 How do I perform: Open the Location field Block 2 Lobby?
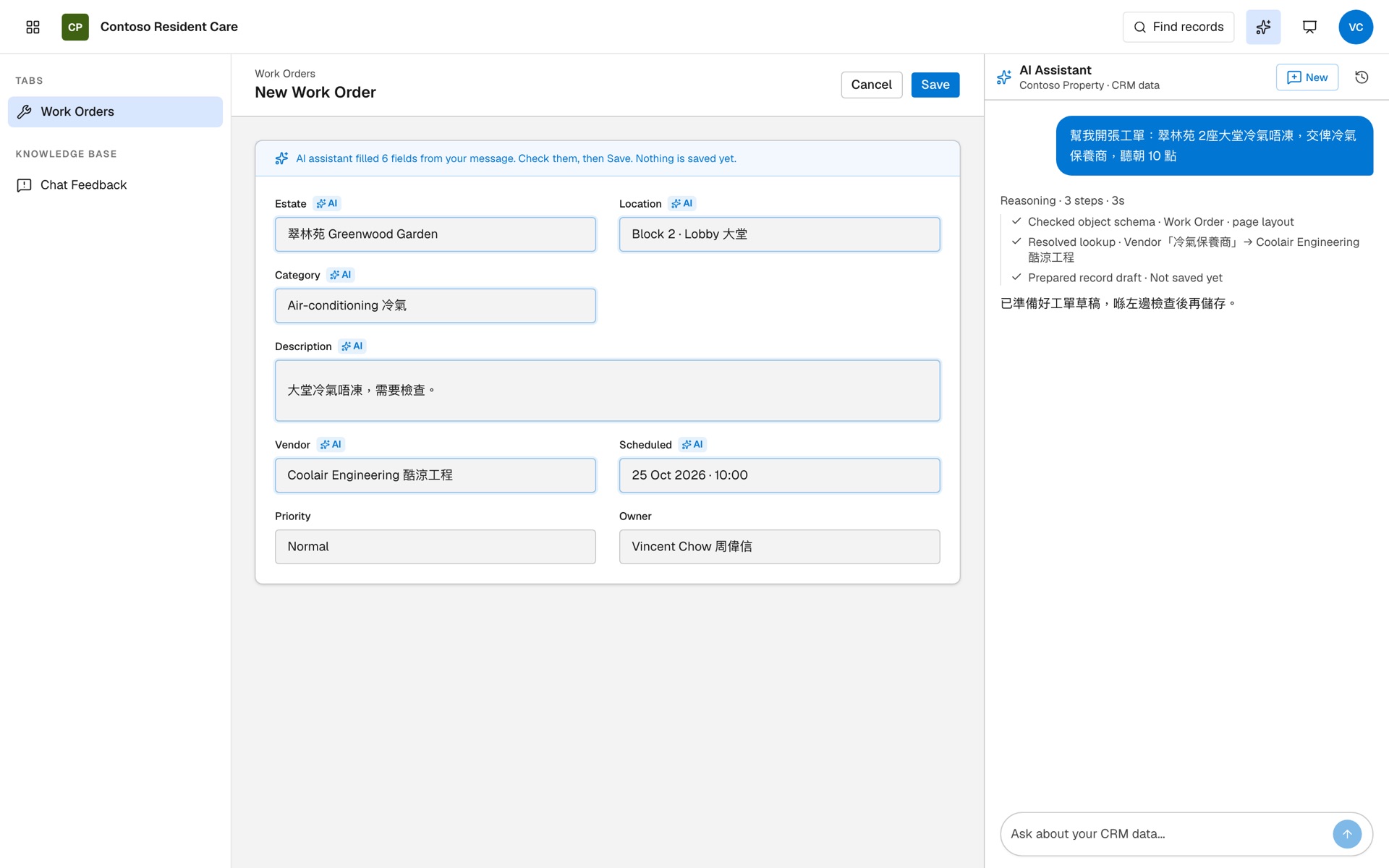779,234
